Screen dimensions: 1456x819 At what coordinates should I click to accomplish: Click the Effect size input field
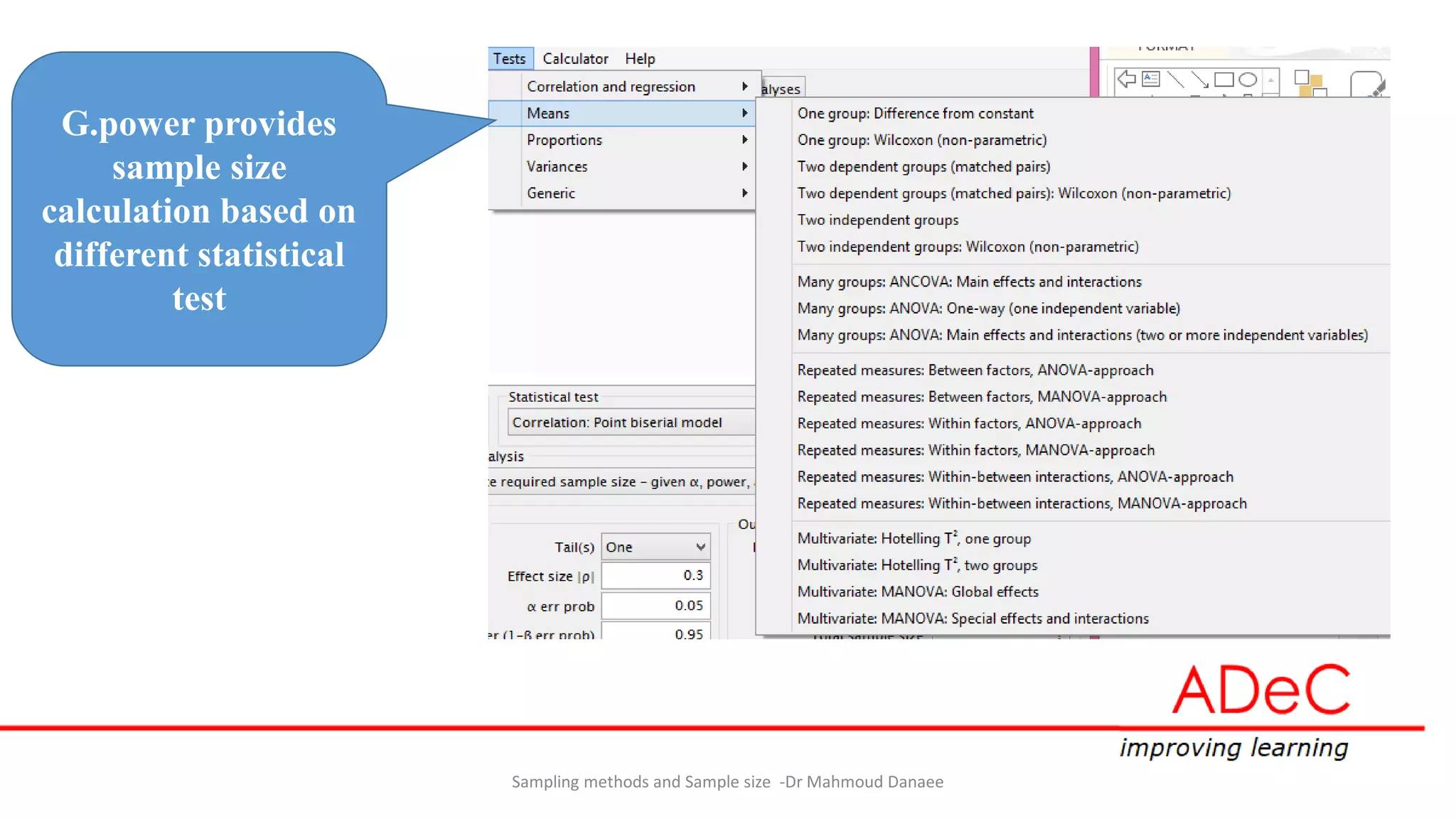[x=655, y=576]
